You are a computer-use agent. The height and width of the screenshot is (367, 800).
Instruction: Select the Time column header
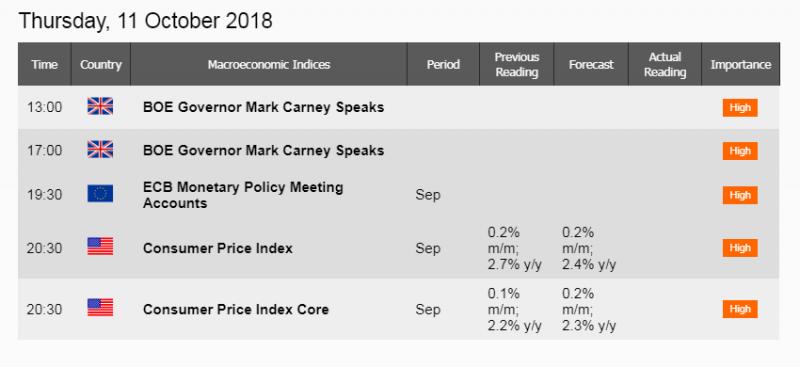[x=44, y=64]
